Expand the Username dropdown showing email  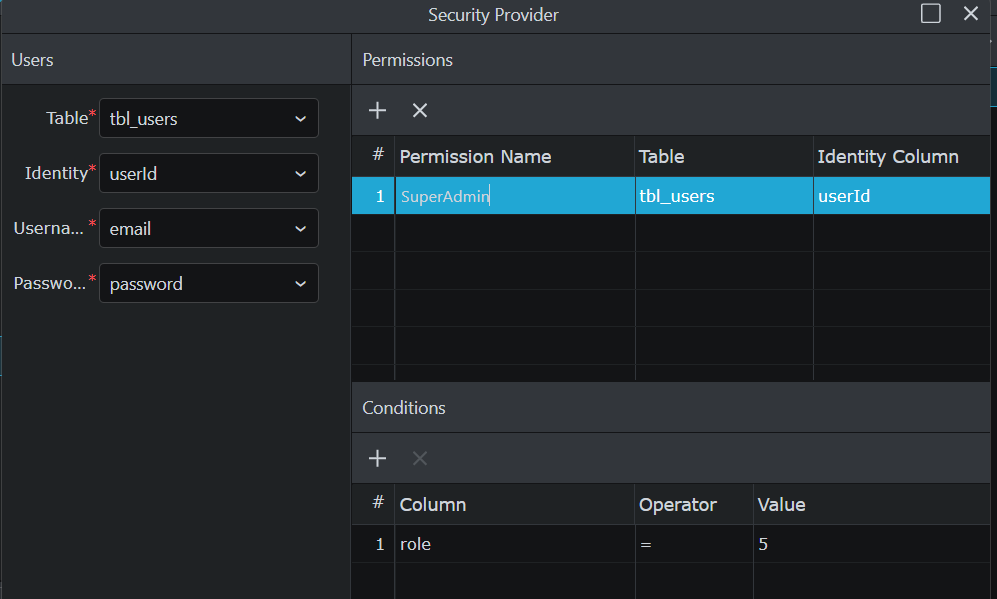[x=209, y=228]
